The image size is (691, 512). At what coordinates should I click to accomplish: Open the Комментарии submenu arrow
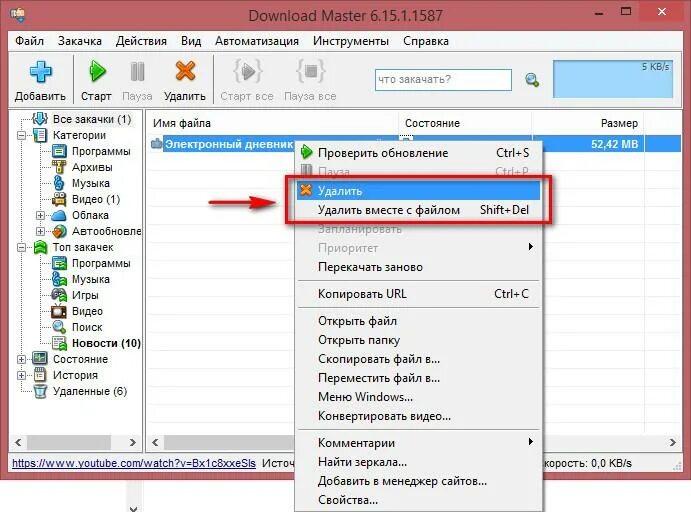pos(531,442)
